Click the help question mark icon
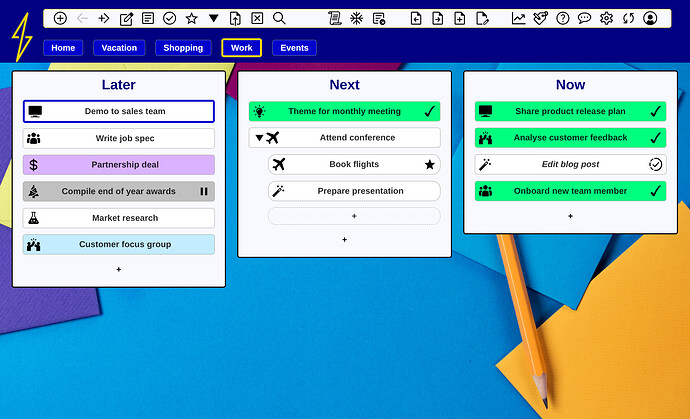 click(x=562, y=18)
